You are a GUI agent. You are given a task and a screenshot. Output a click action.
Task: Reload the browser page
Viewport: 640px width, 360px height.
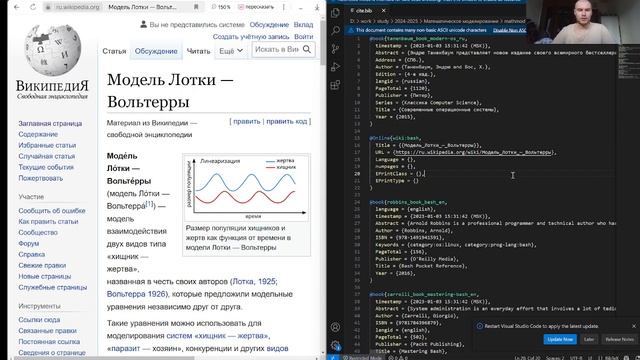pyautogui.click(x=33, y=7)
